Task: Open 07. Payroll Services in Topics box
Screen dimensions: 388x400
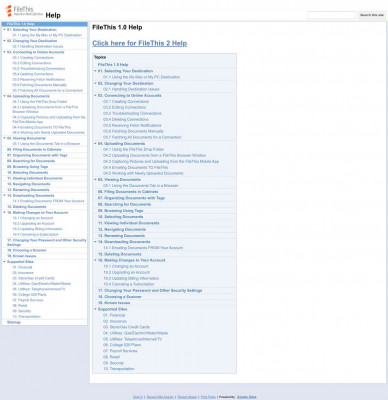Action: click(120, 351)
